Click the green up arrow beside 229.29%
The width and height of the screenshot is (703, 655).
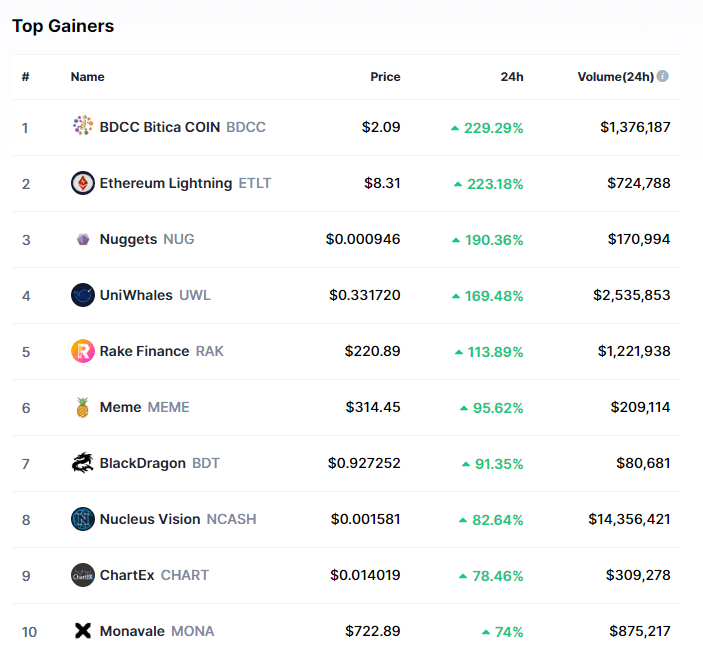point(455,128)
